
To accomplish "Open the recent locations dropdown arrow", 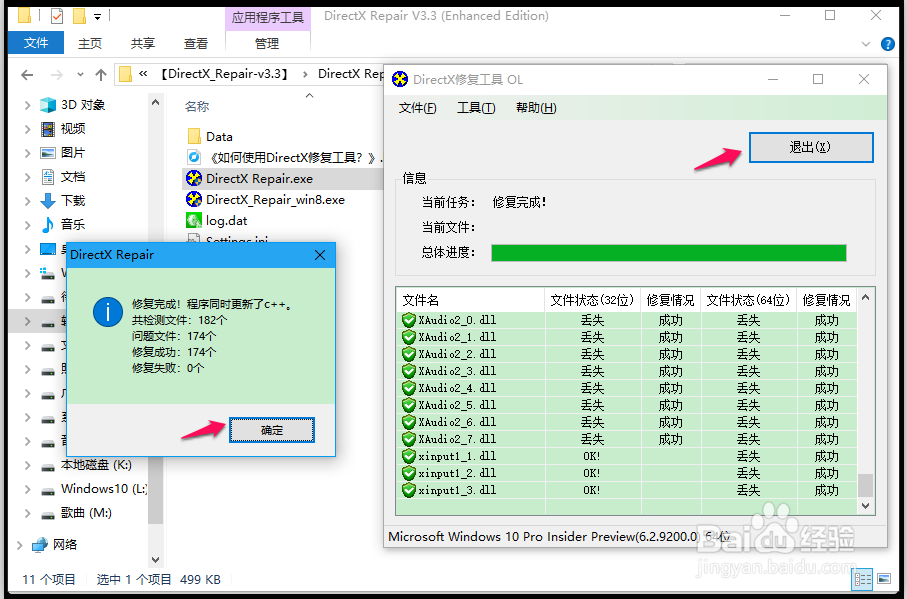I will [80, 75].
